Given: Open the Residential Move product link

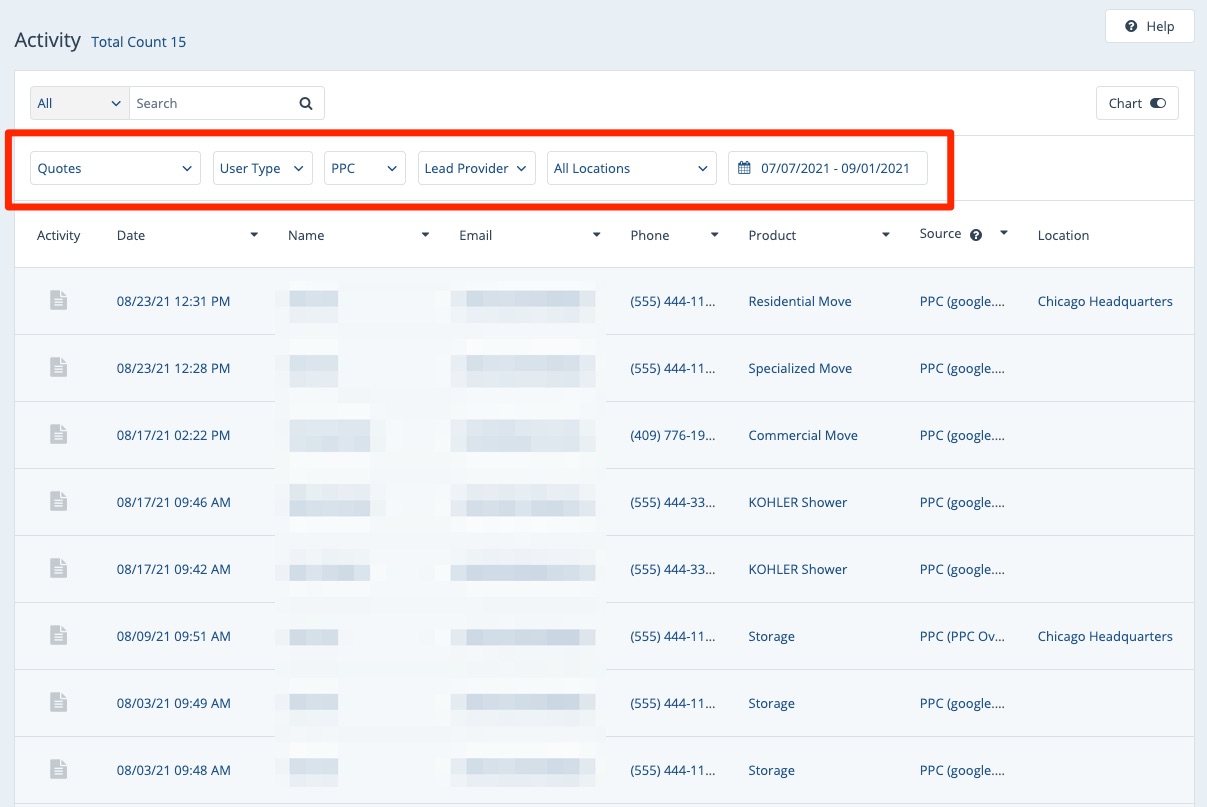Looking at the screenshot, I should point(800,301).
